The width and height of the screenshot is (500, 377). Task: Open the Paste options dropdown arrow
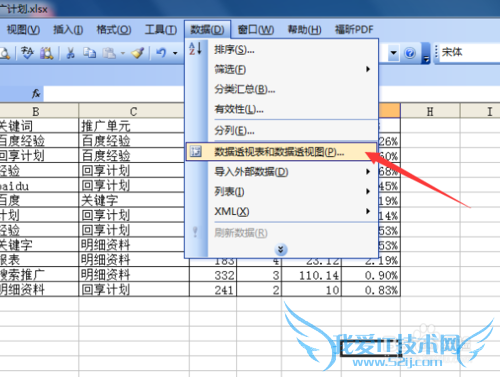[122, 53]
